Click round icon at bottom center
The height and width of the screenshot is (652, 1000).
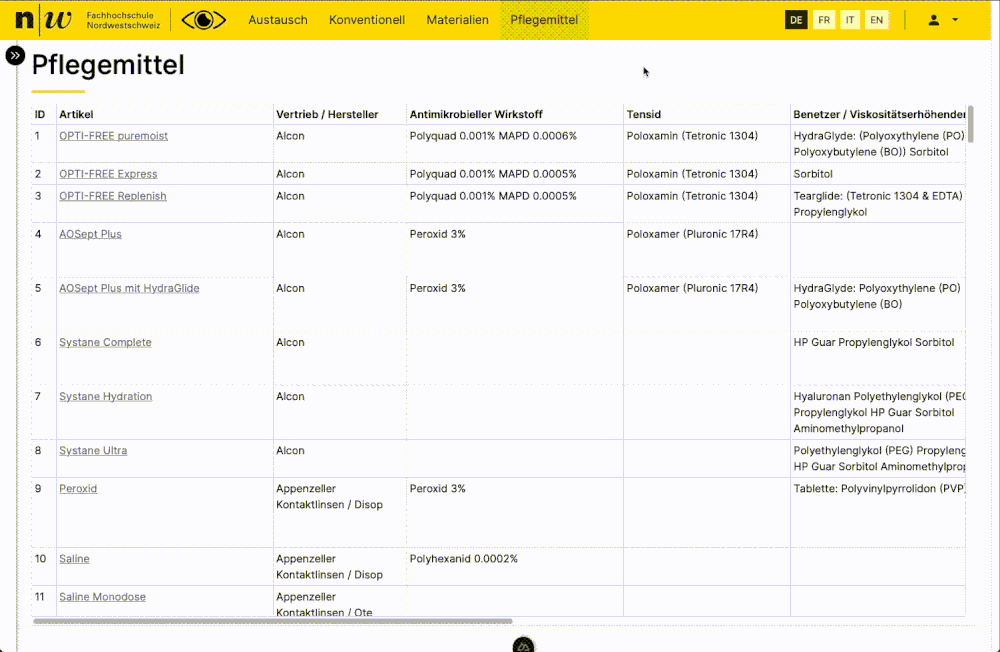[x=524, y=644]
